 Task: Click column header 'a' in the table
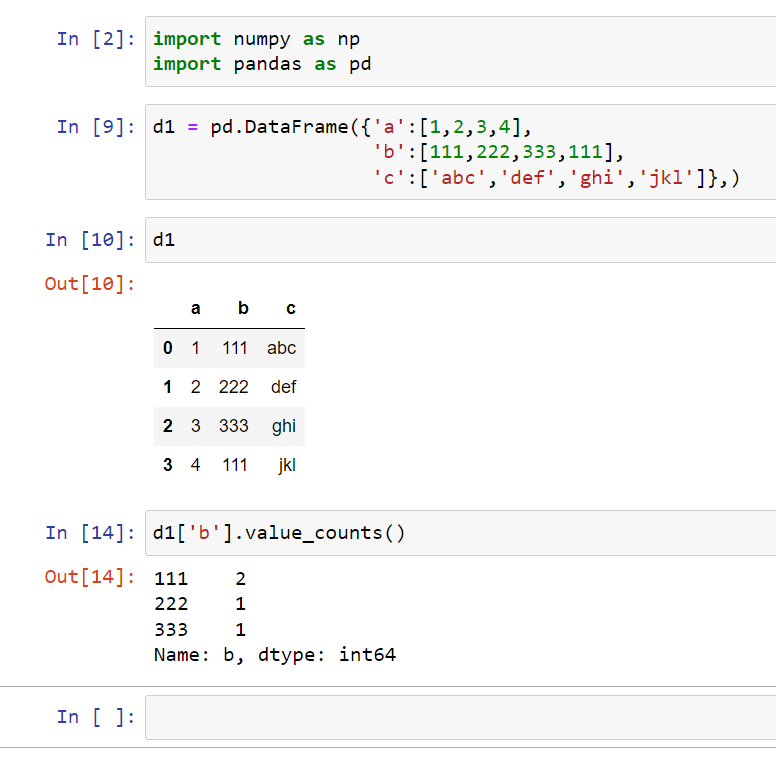(x=195, y=308)
